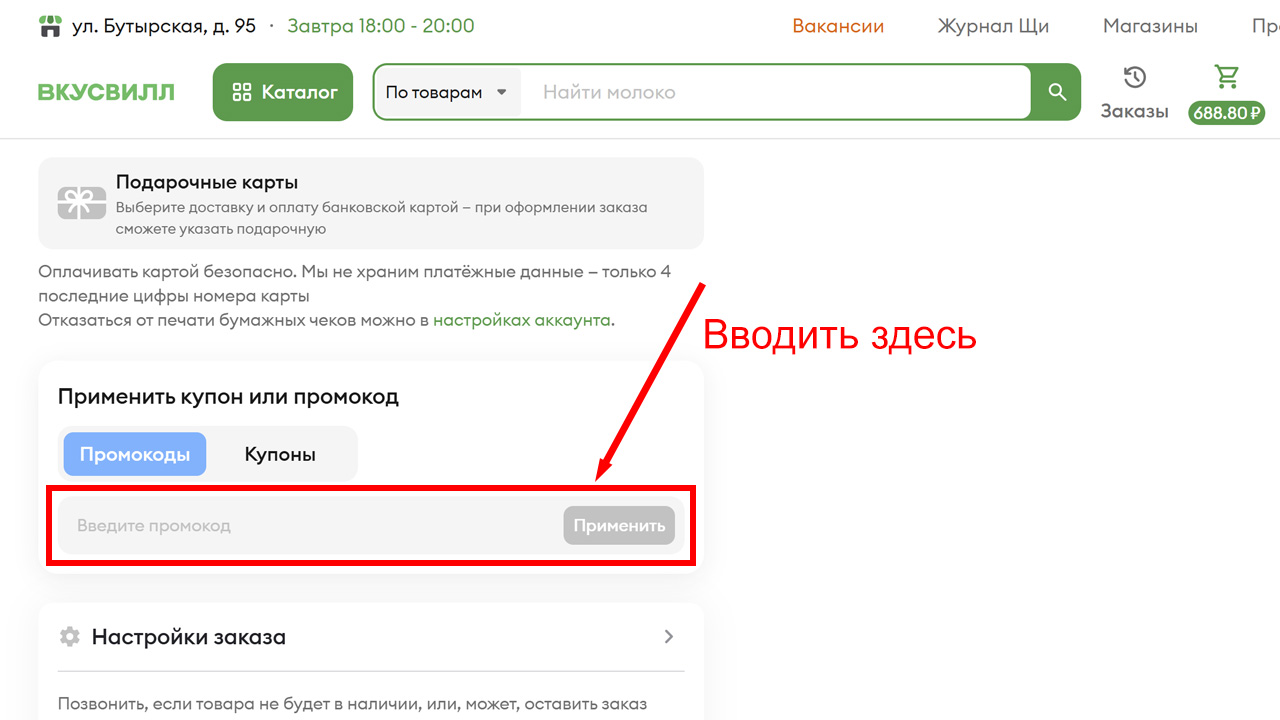Click the Применить купон или промокод heading
1280x720 pixels.
tap(228, 396)
